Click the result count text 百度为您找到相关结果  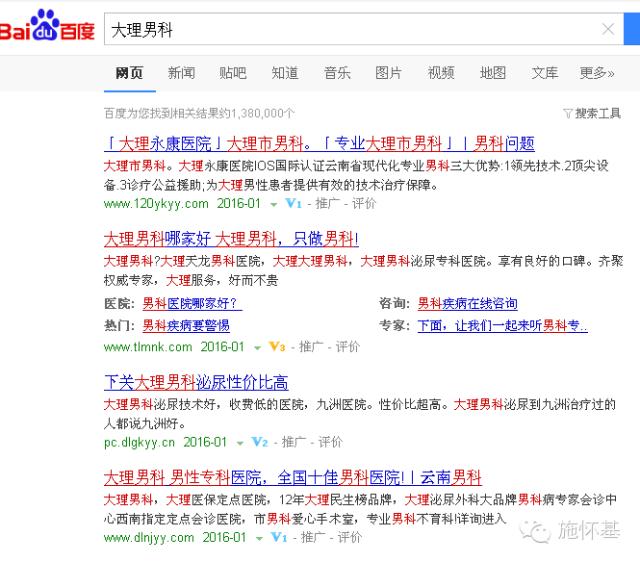pyautogui.click(x=199, y=113)
